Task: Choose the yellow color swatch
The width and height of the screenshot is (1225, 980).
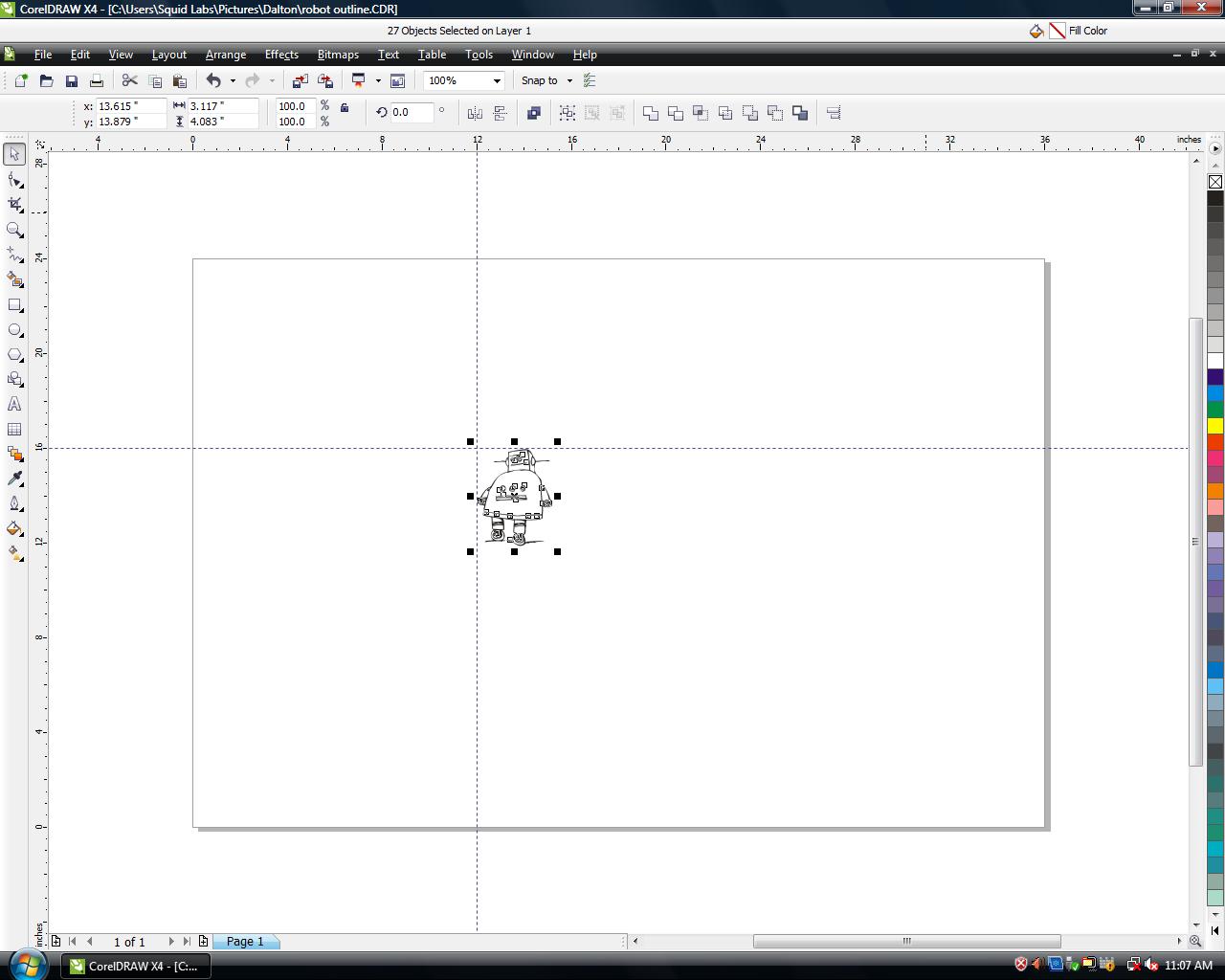Action: tap(1215, 425)
